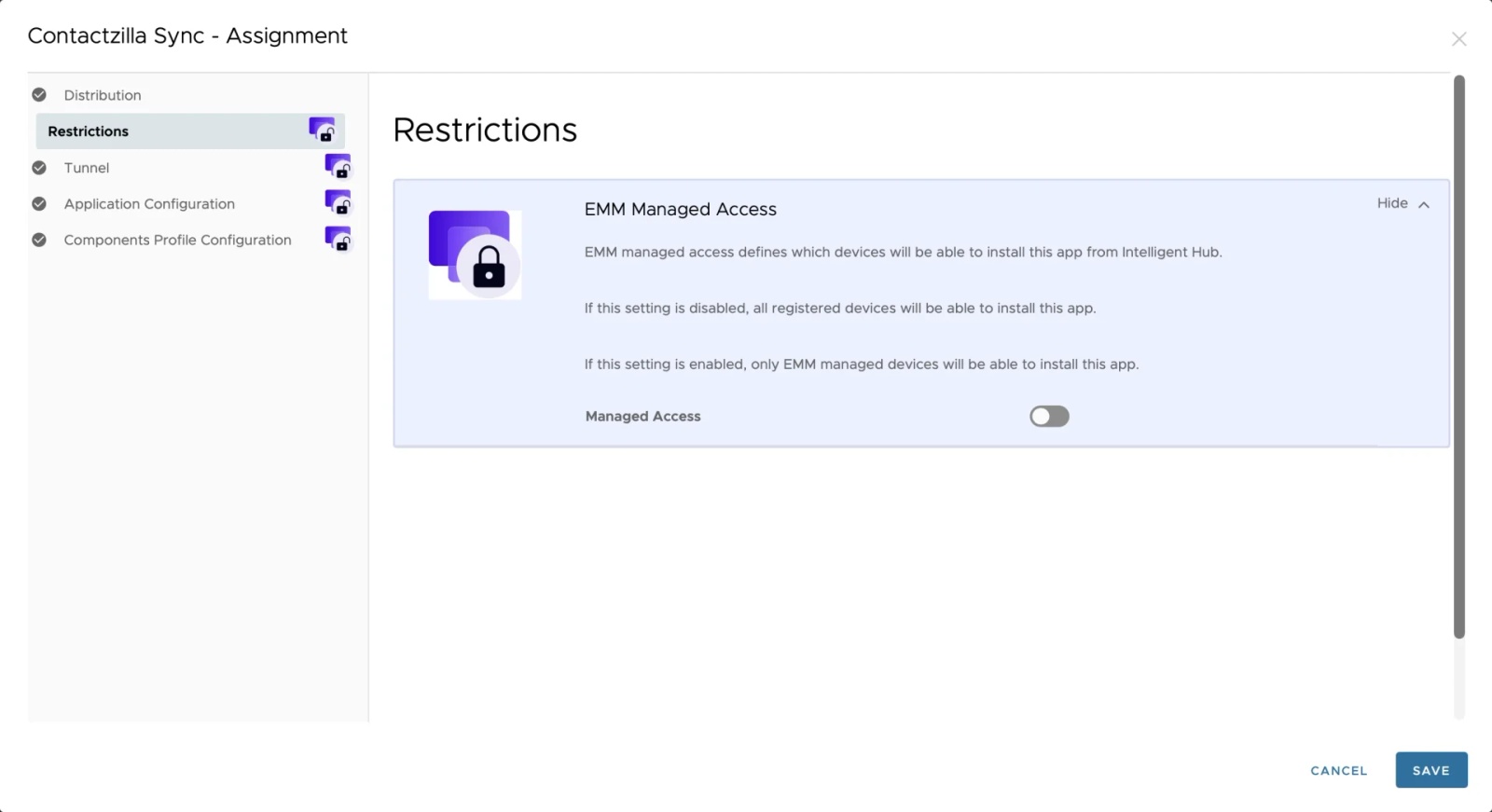Click the checkmark icon next to Tunnel
This screenshot has height=812, width=1492.
click(x=38, y=168)
